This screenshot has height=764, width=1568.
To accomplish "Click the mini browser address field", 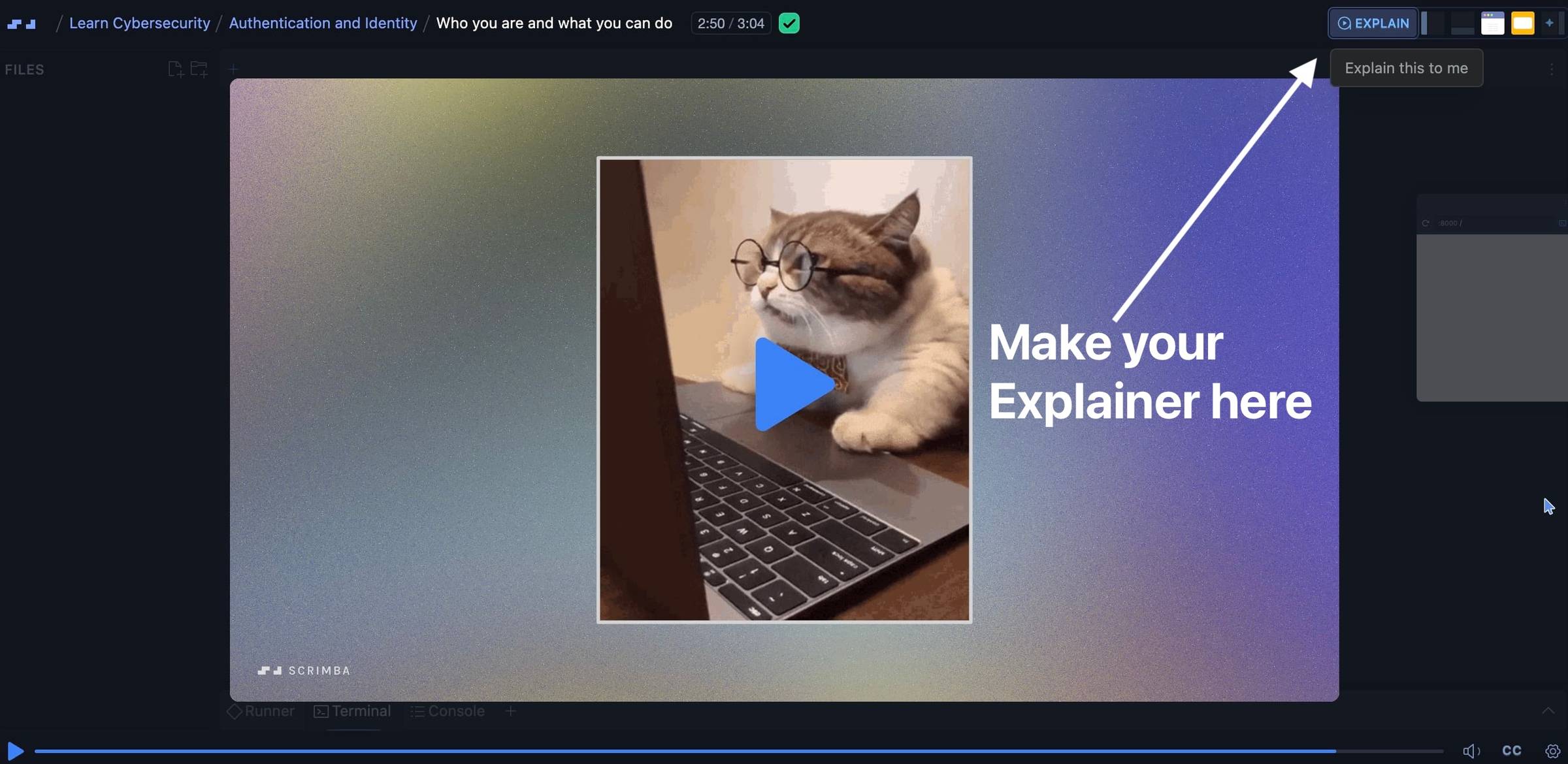I will point(1496,223).
